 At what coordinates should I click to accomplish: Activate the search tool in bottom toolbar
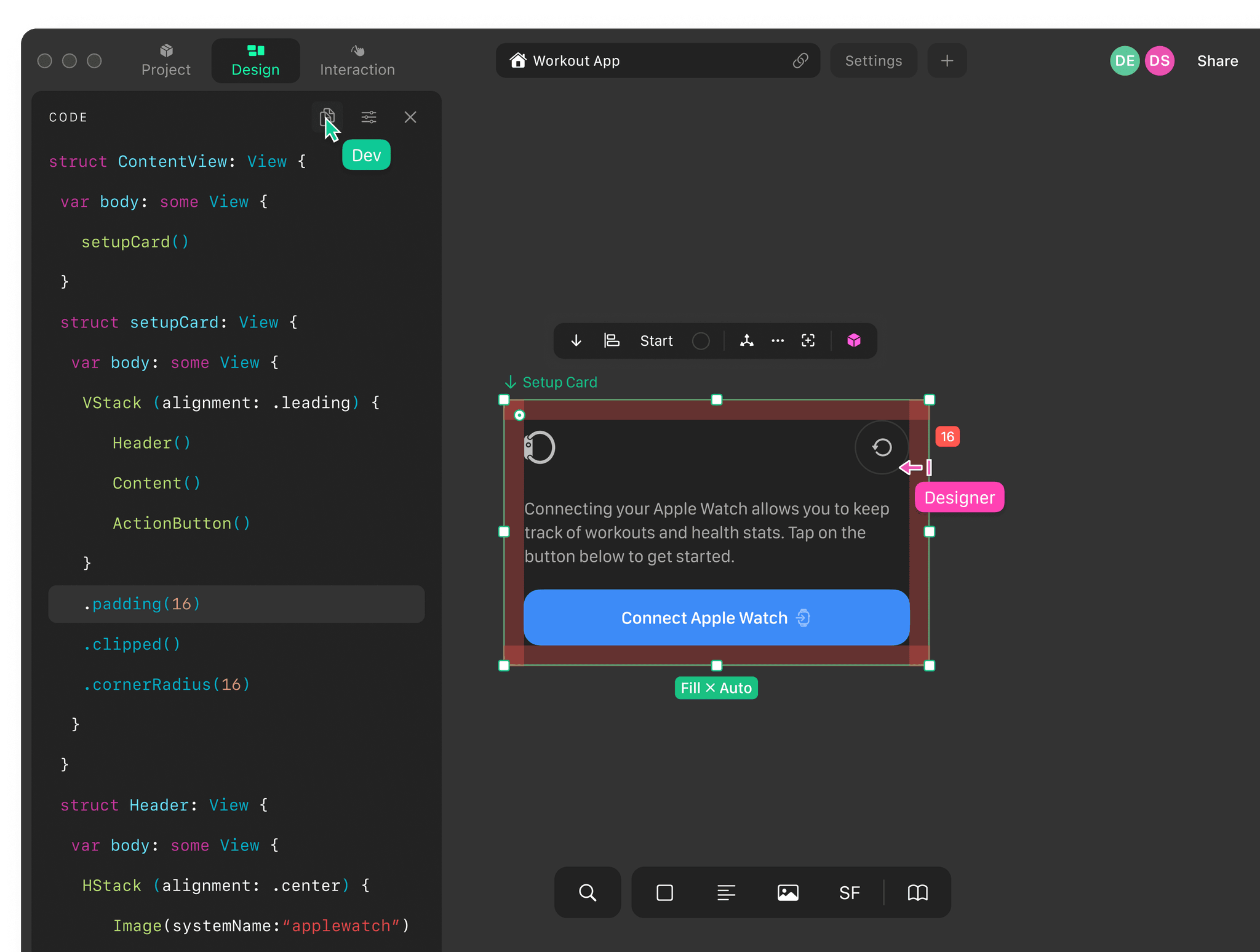(587, 892)
